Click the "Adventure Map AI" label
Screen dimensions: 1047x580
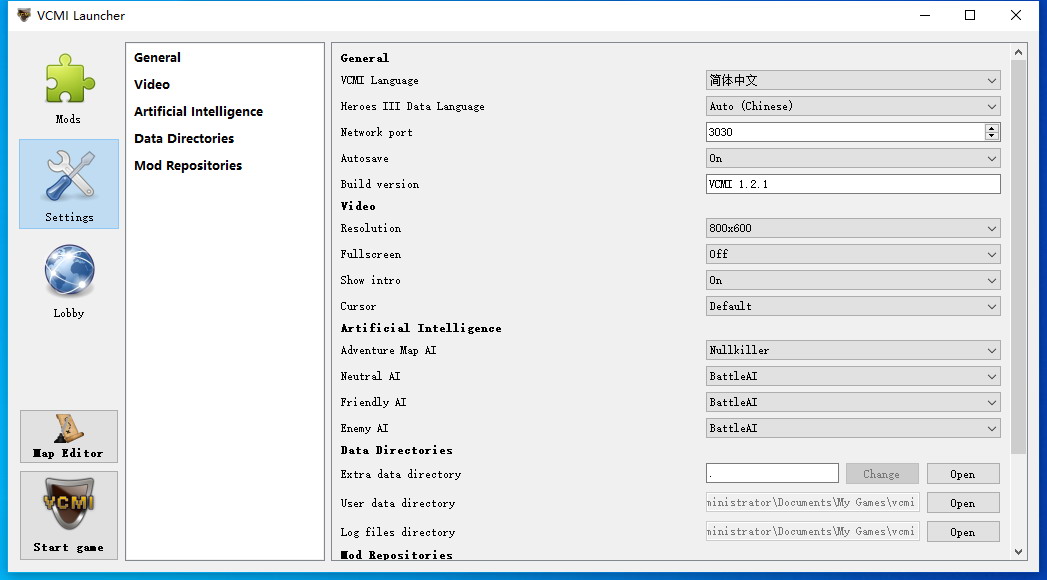pyautogui.click(x=388, y=350)
